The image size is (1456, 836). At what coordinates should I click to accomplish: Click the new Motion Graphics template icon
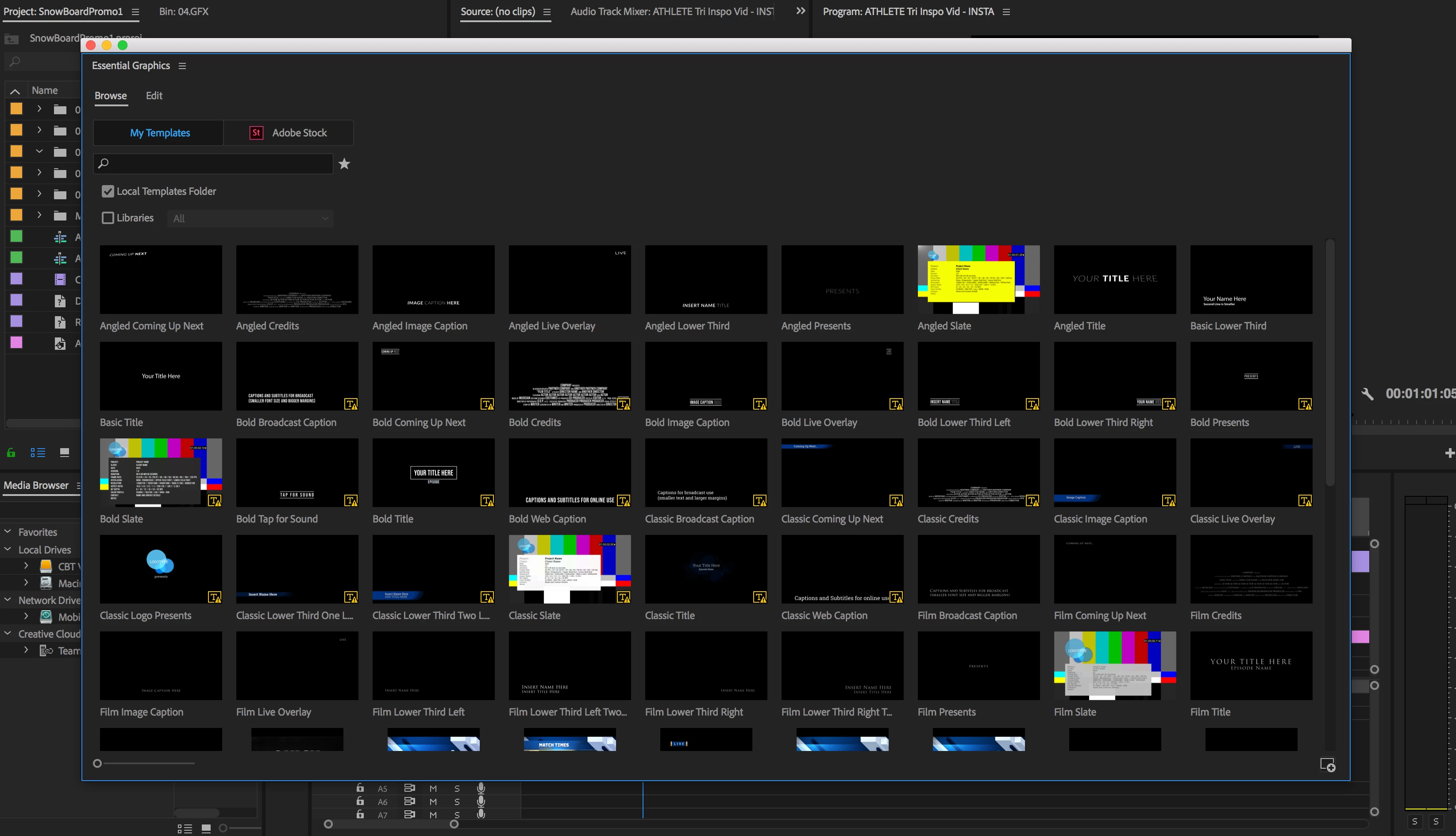[x=1327, y=765]
